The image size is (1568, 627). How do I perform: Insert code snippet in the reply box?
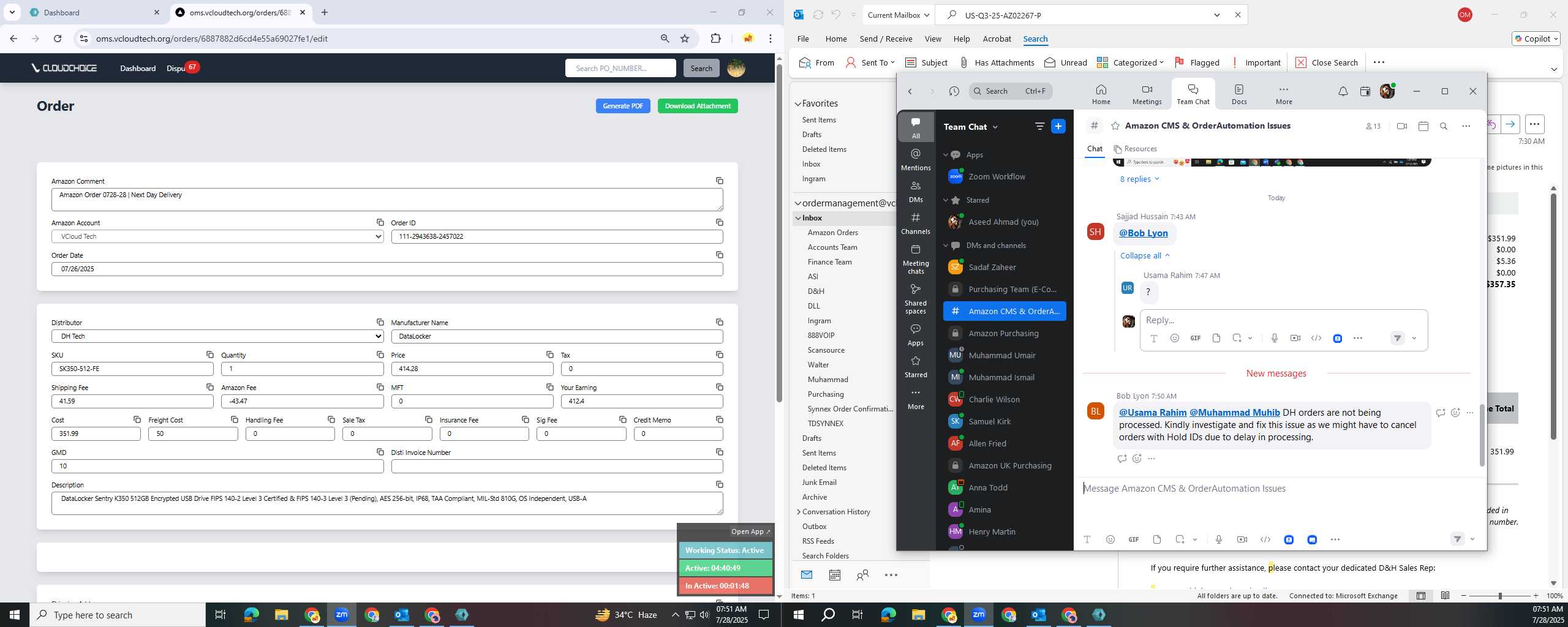click(1316, 338)
